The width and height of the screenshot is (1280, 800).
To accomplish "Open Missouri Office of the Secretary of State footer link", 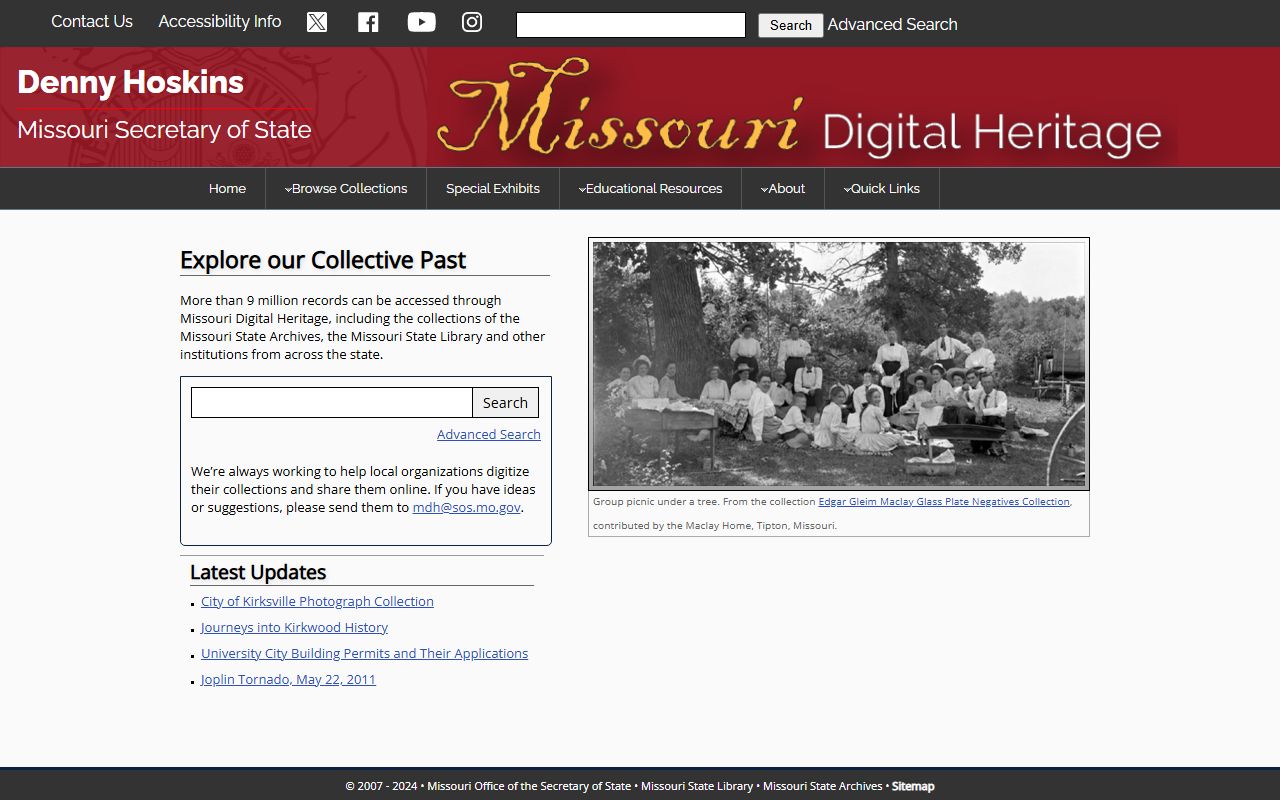I will (529, 786).
